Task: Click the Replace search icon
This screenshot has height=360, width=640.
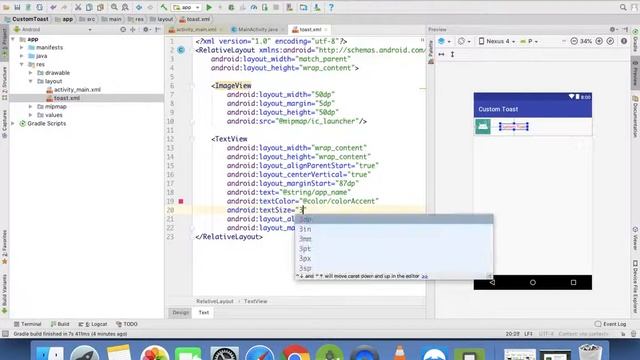Action: click(125, 7)
